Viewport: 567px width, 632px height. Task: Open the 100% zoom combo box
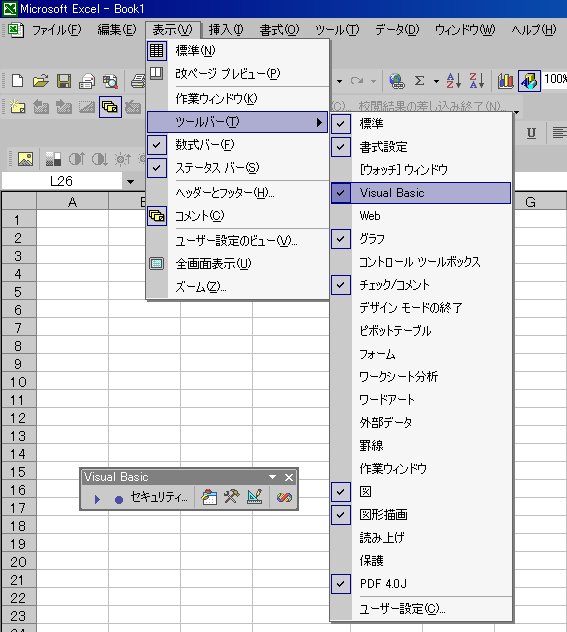click(555, 79)
